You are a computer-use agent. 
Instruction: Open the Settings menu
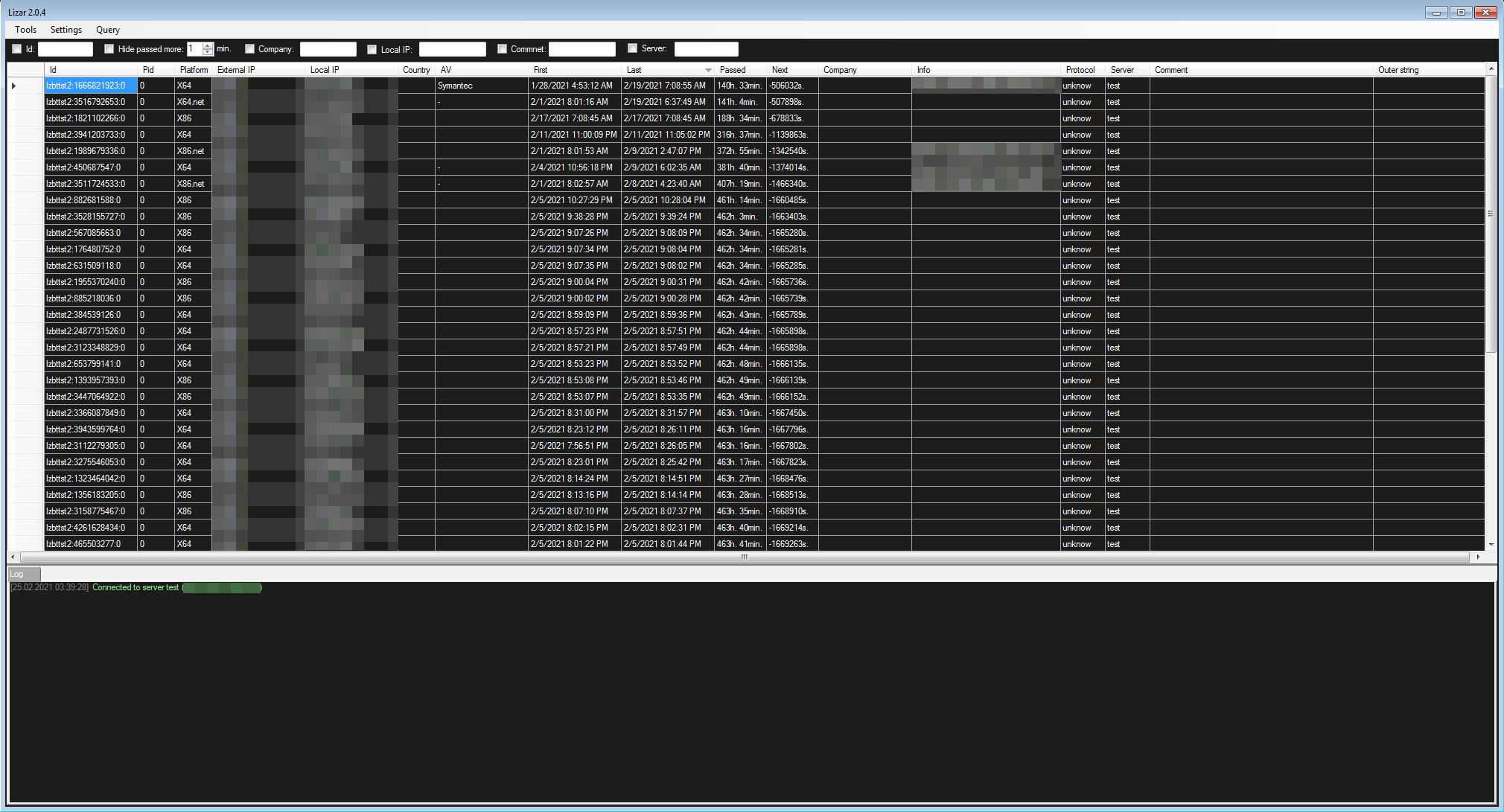[66, 30]
